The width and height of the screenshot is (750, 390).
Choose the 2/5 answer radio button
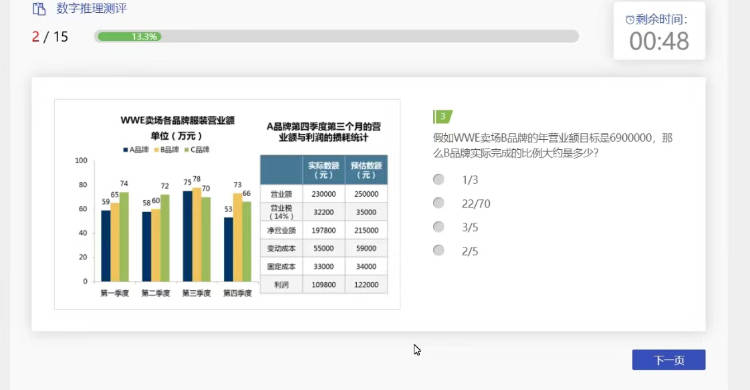click(439, 250)
